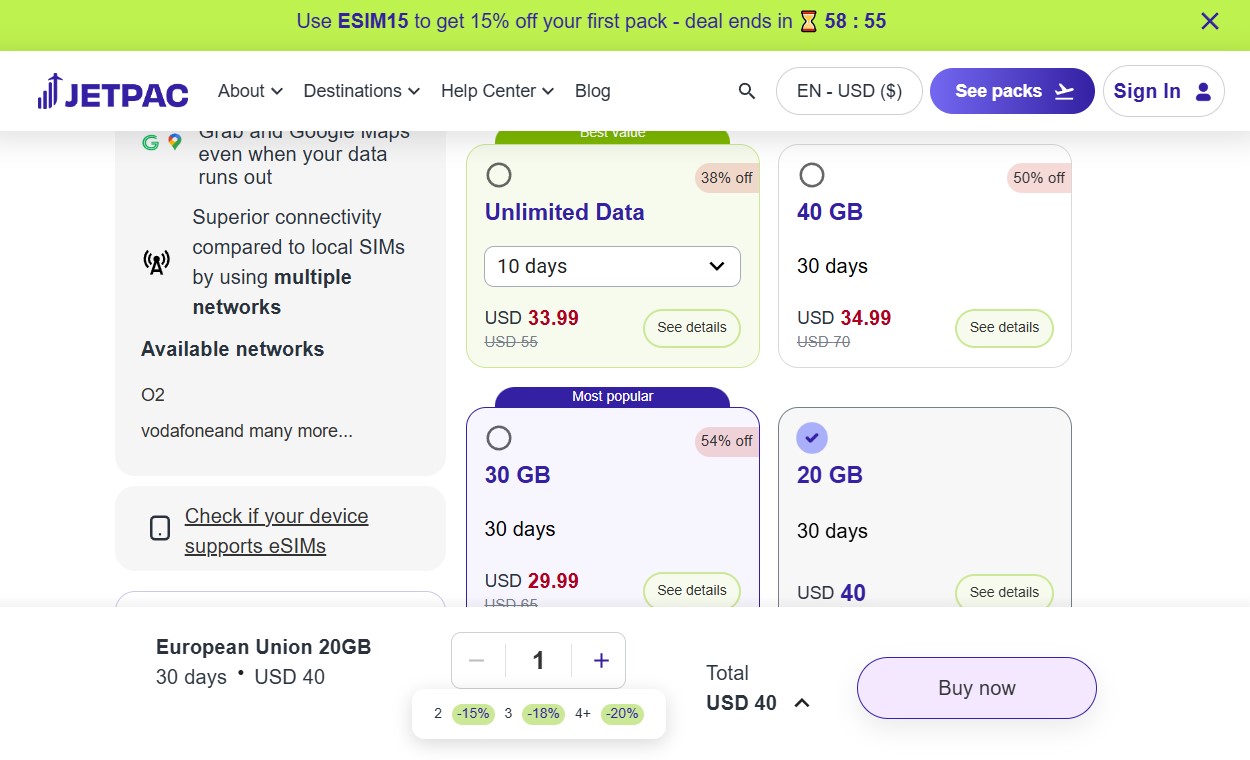Click the airplane icon on See packs

pos(1064,91)
